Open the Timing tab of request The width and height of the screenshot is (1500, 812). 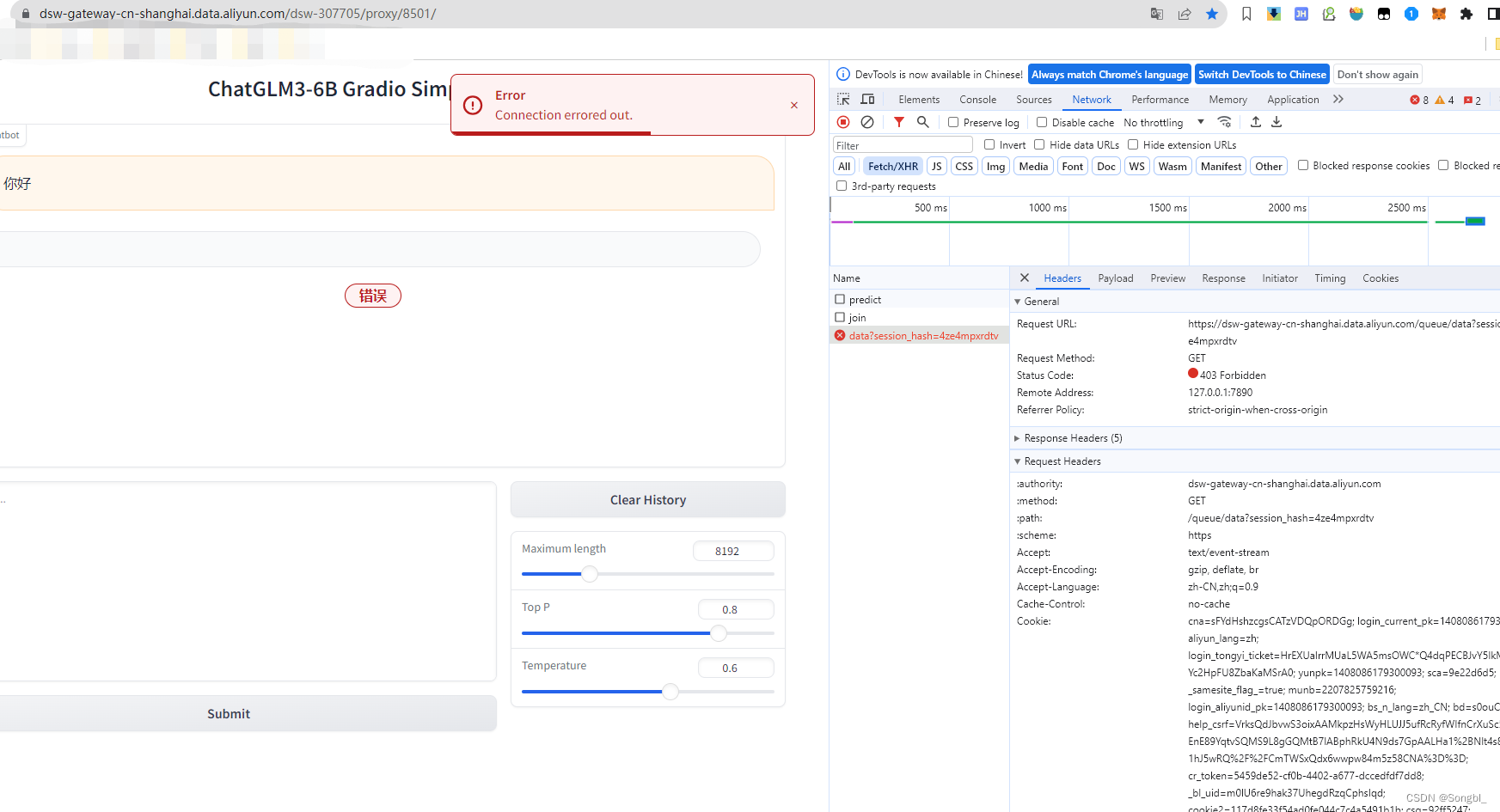1329,278
